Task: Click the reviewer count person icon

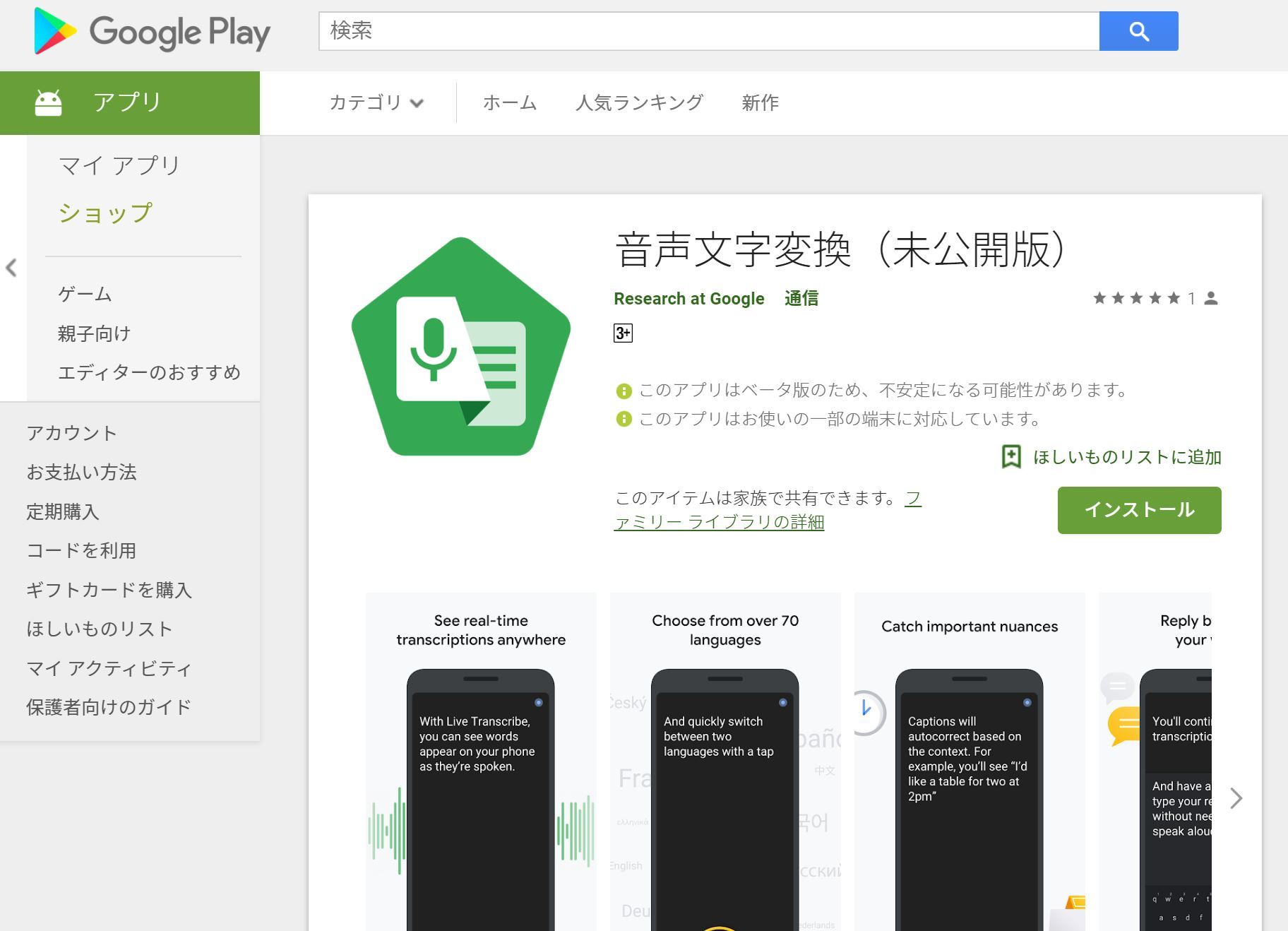Action: pos(1211,298)
